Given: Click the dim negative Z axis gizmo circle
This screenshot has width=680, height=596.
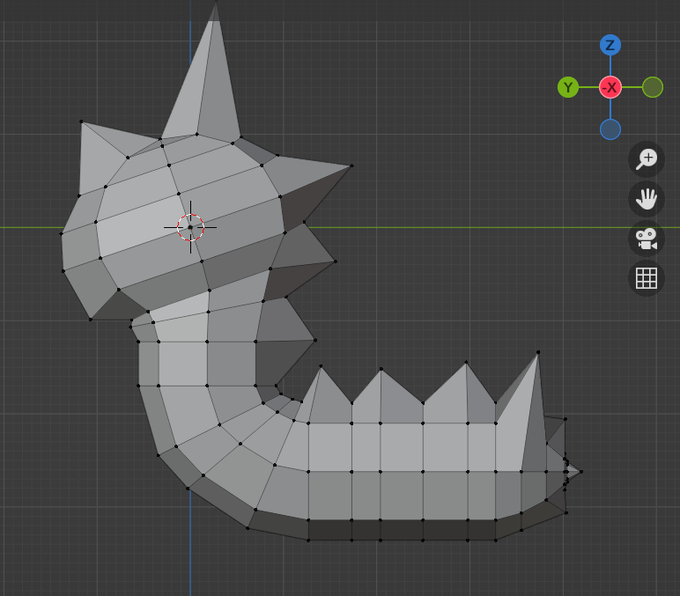Looking at the screenshot, I should click(610, 129).
